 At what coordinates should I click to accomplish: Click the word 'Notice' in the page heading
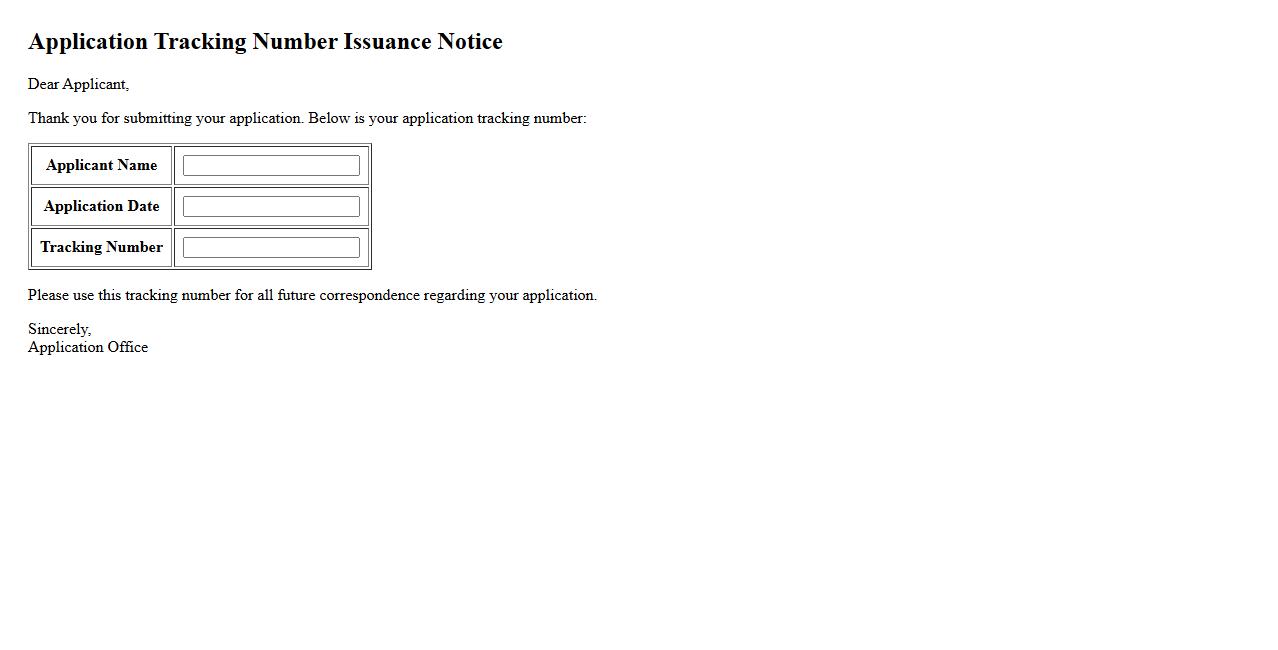tap(469, 42)
